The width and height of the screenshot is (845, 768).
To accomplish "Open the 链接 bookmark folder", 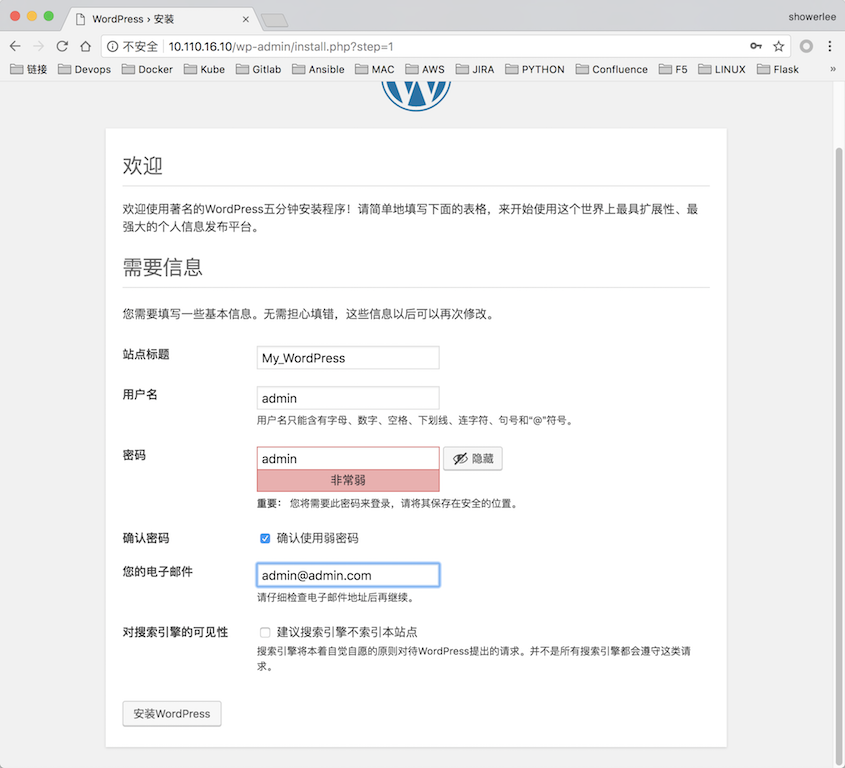I will 29,69.
